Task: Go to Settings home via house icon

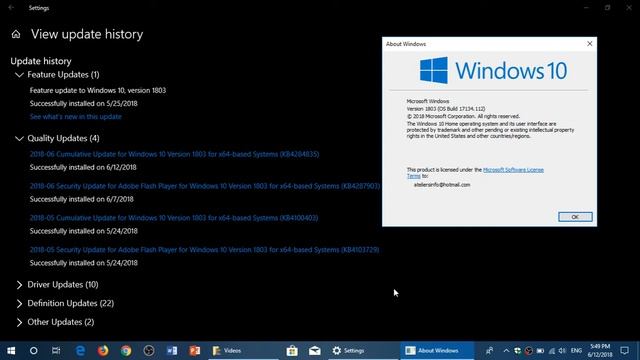Action: coord(16,34)
